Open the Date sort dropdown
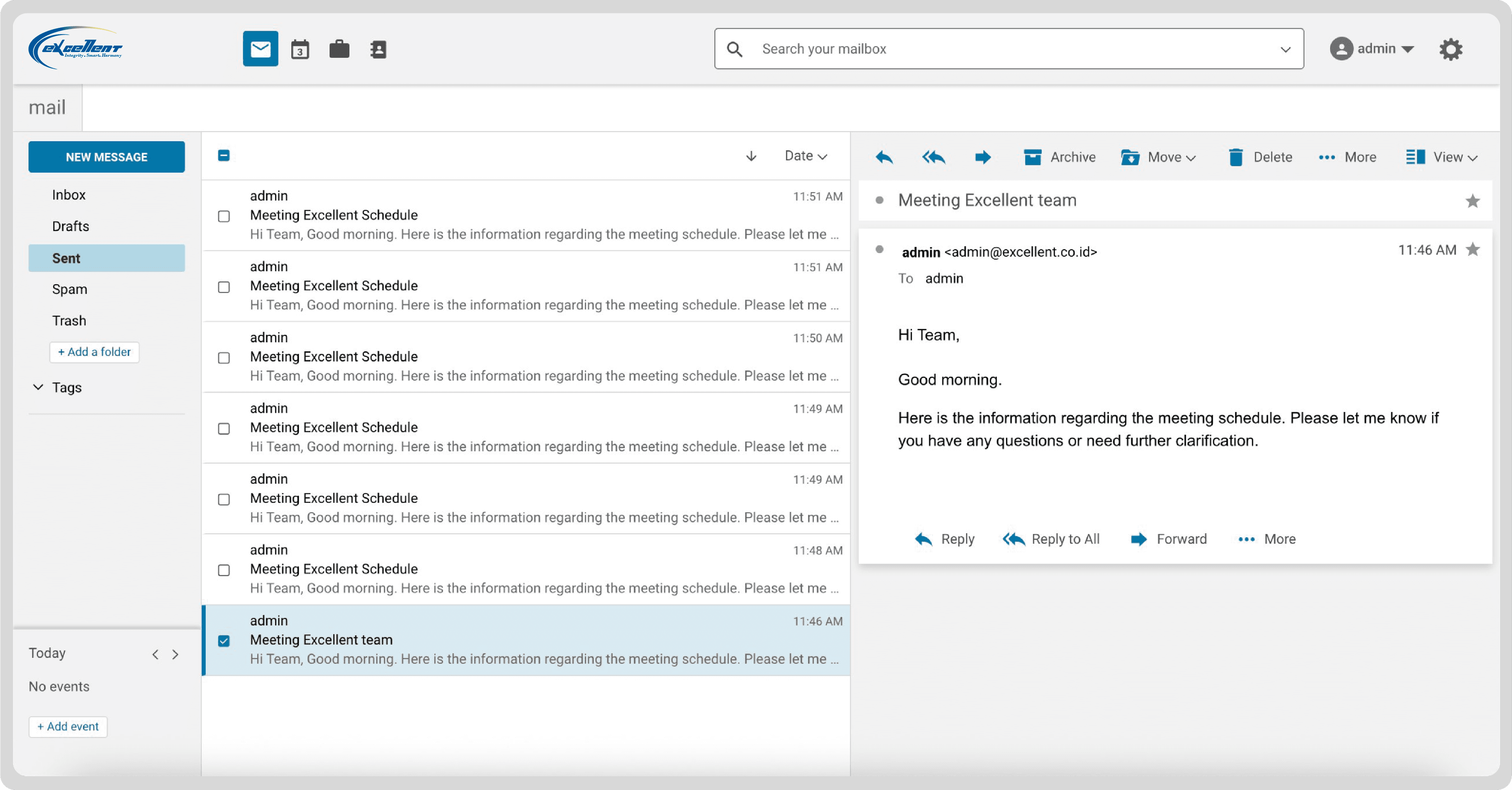Screen dimensions: 1512x790 (x=805, y=156)
